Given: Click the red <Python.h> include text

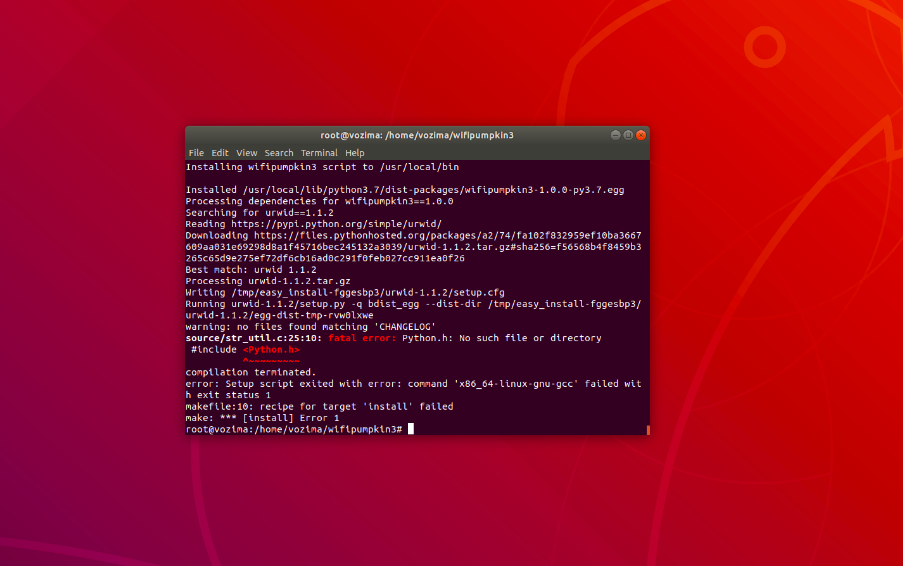Looking at the screenshot, I should click(271, 350).
